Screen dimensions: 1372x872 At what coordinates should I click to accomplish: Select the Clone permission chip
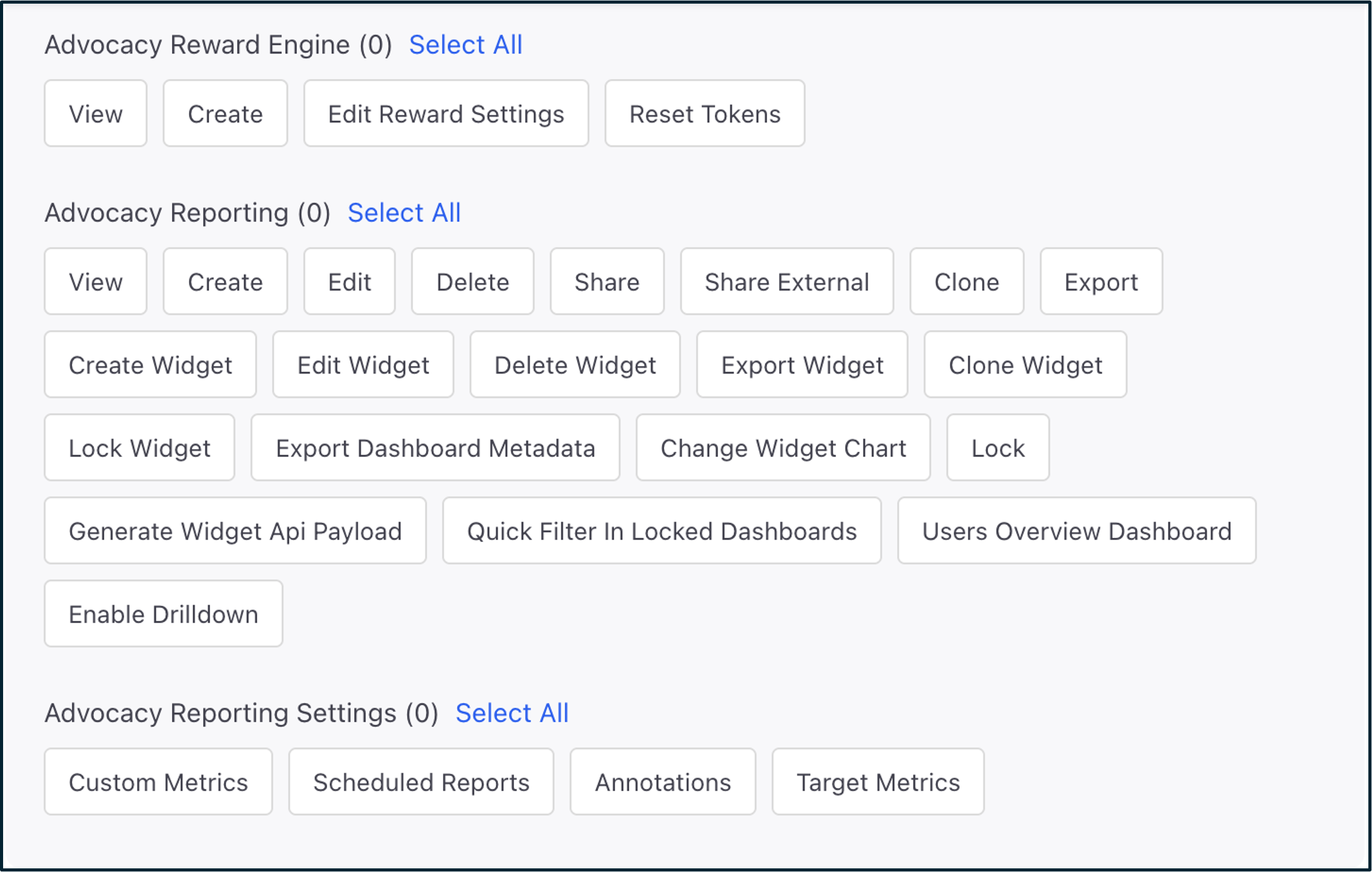[x=967, y=281]
